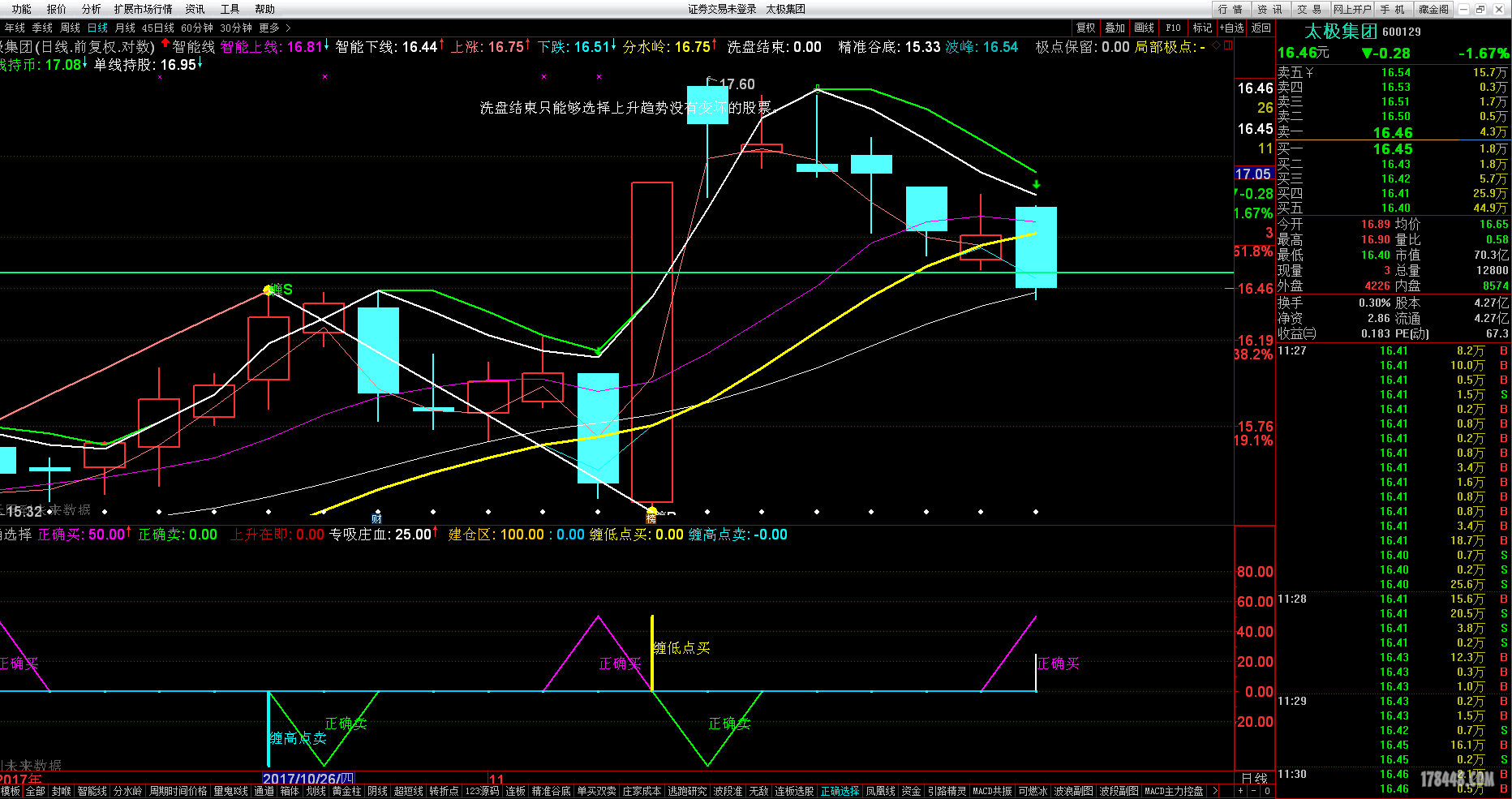The height and width of the screenshot is (799, 1512).
Task: Click the minus zoom button at bottom
Action: (1253, 791)
